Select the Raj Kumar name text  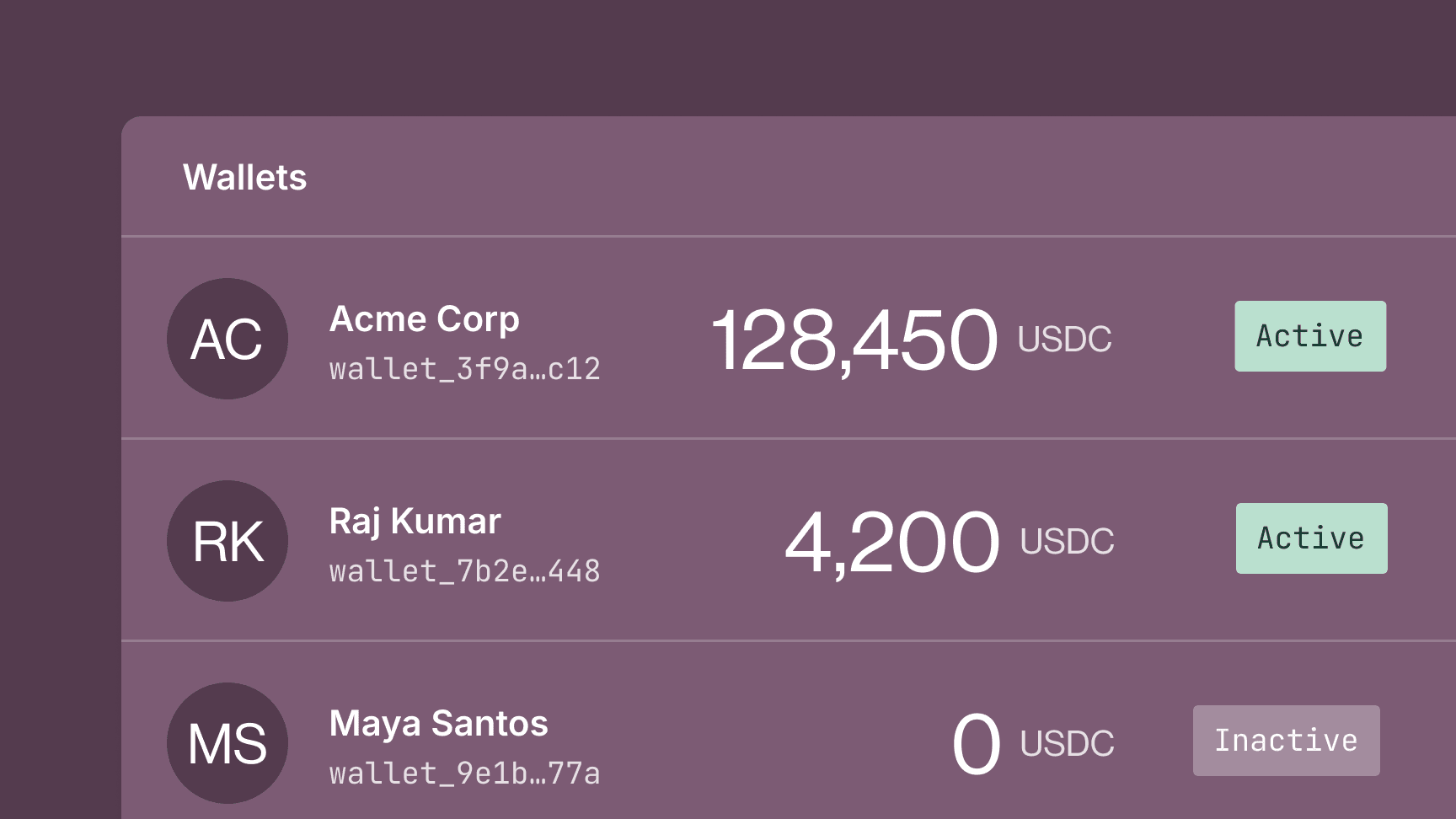click(x=415, y=521)
